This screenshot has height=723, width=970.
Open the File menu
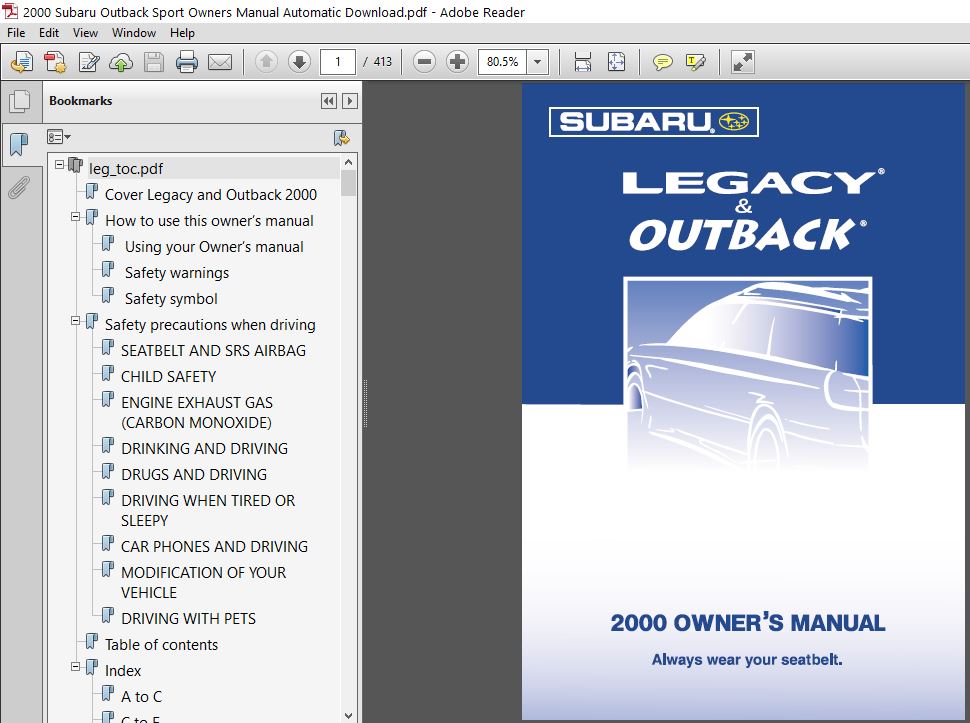point(16,33)
